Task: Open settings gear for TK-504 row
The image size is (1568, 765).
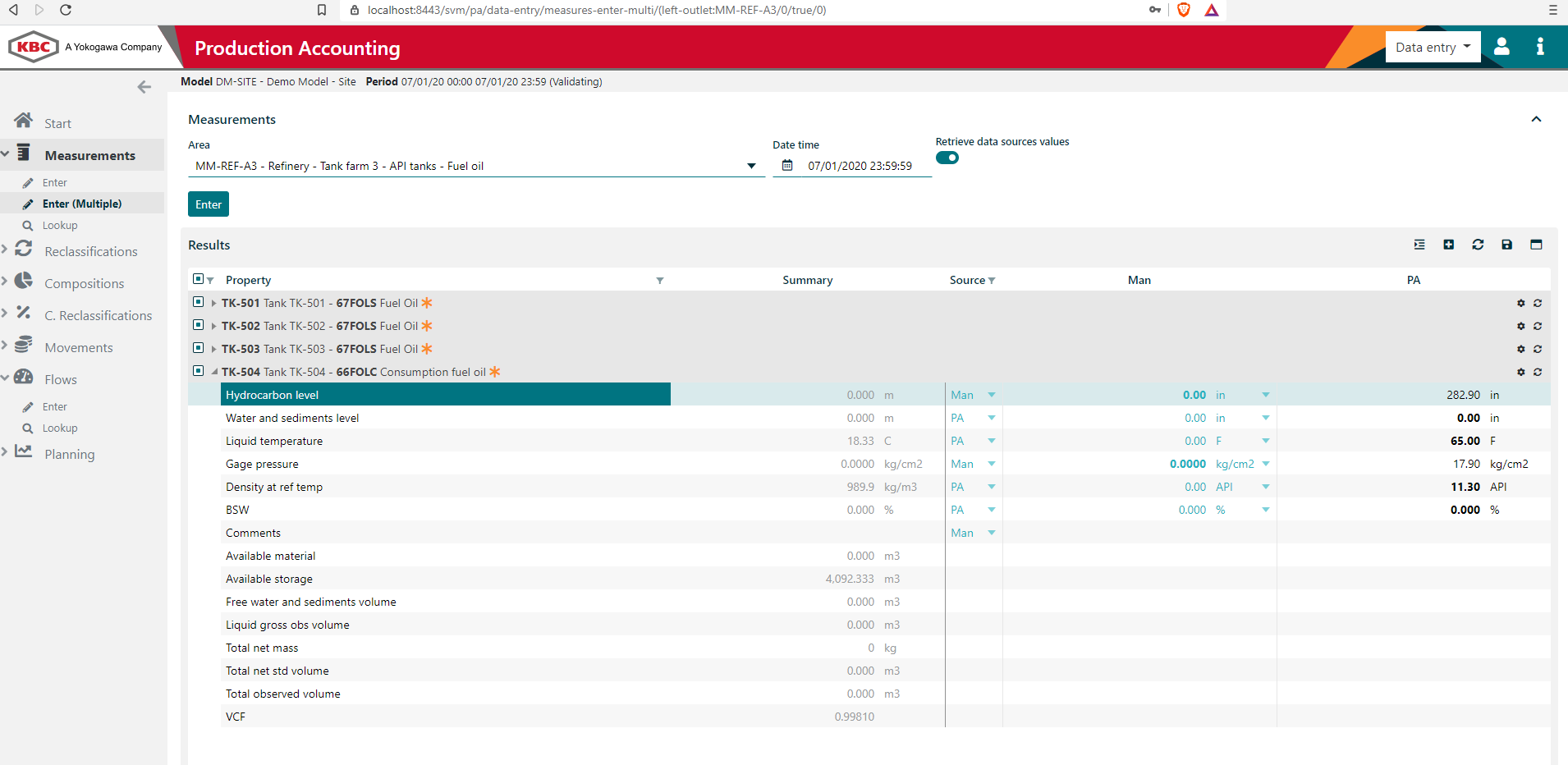Action: pyautogui.click(x=1521, y=372)
